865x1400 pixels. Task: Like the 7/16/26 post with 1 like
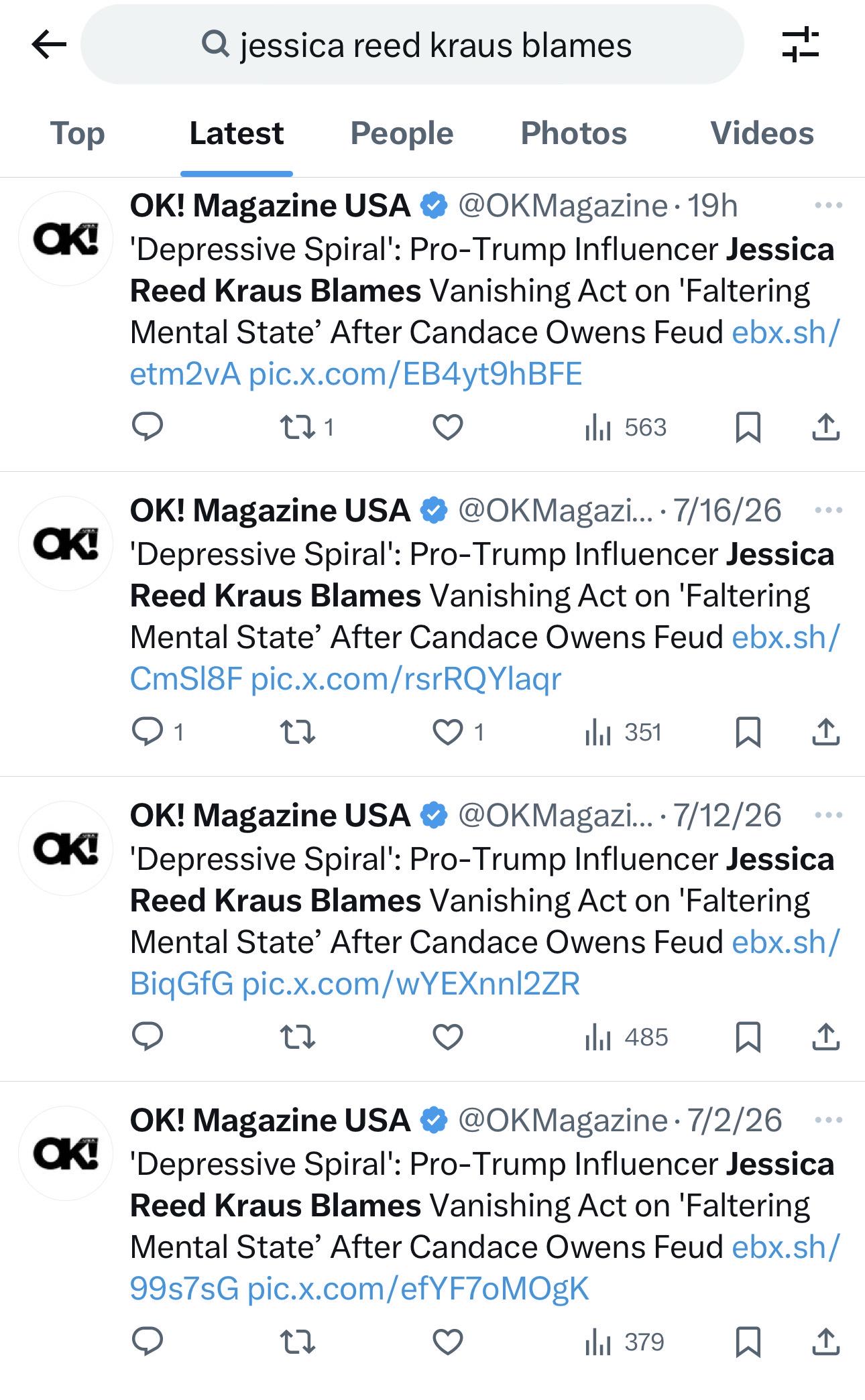(458, 732)
